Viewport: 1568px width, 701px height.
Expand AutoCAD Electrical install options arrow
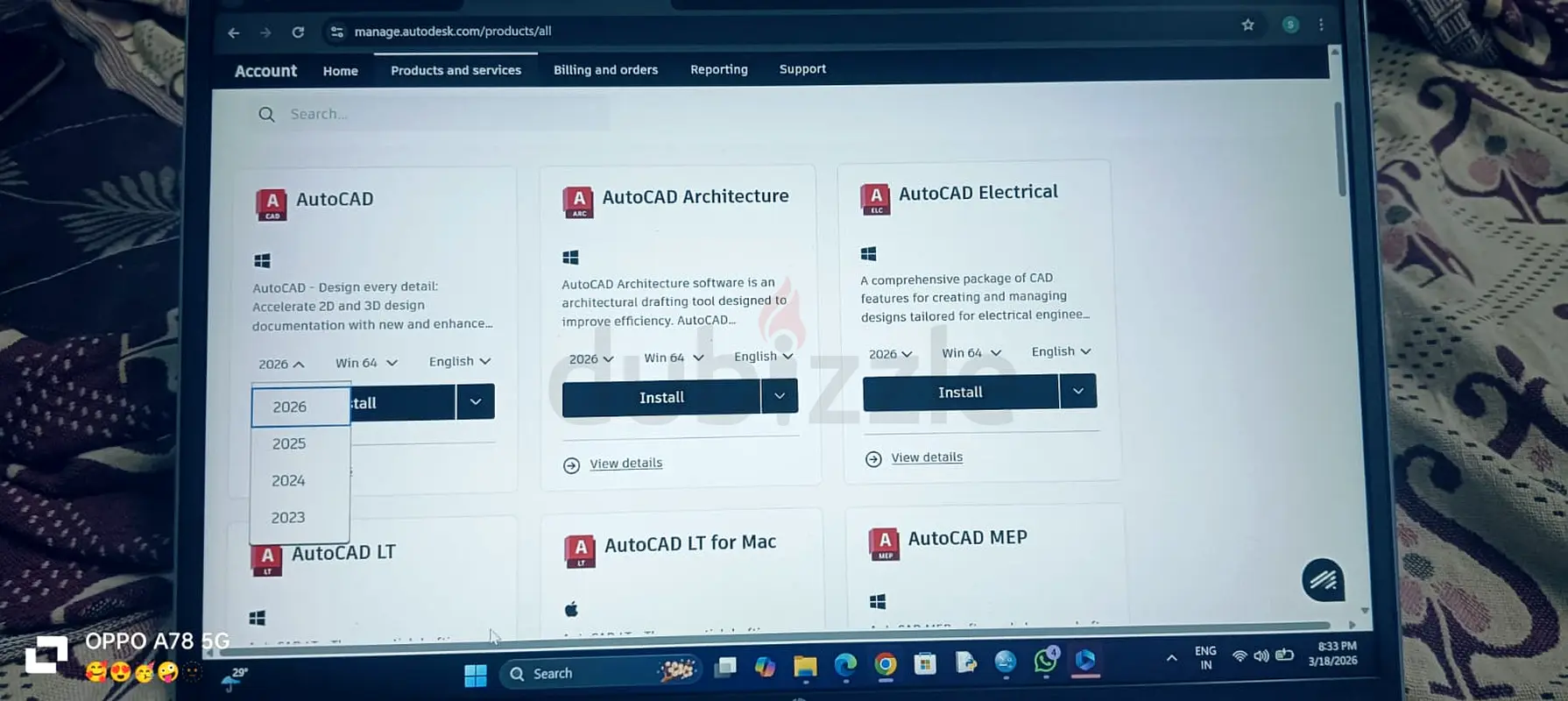point(1078,391)
